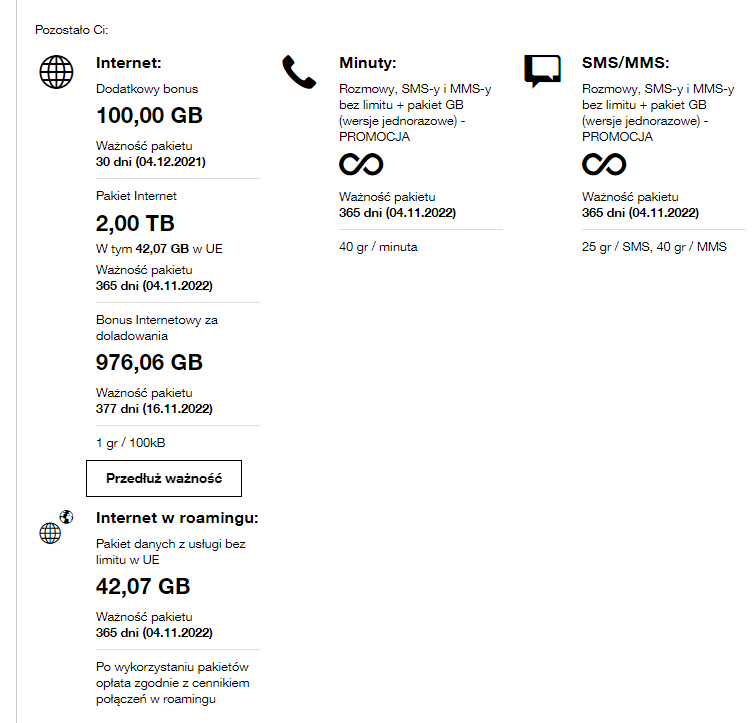Click the infinity symbol under SMS/MMS
This screenshot has height=723, width=753.
(x=604, y=164)
